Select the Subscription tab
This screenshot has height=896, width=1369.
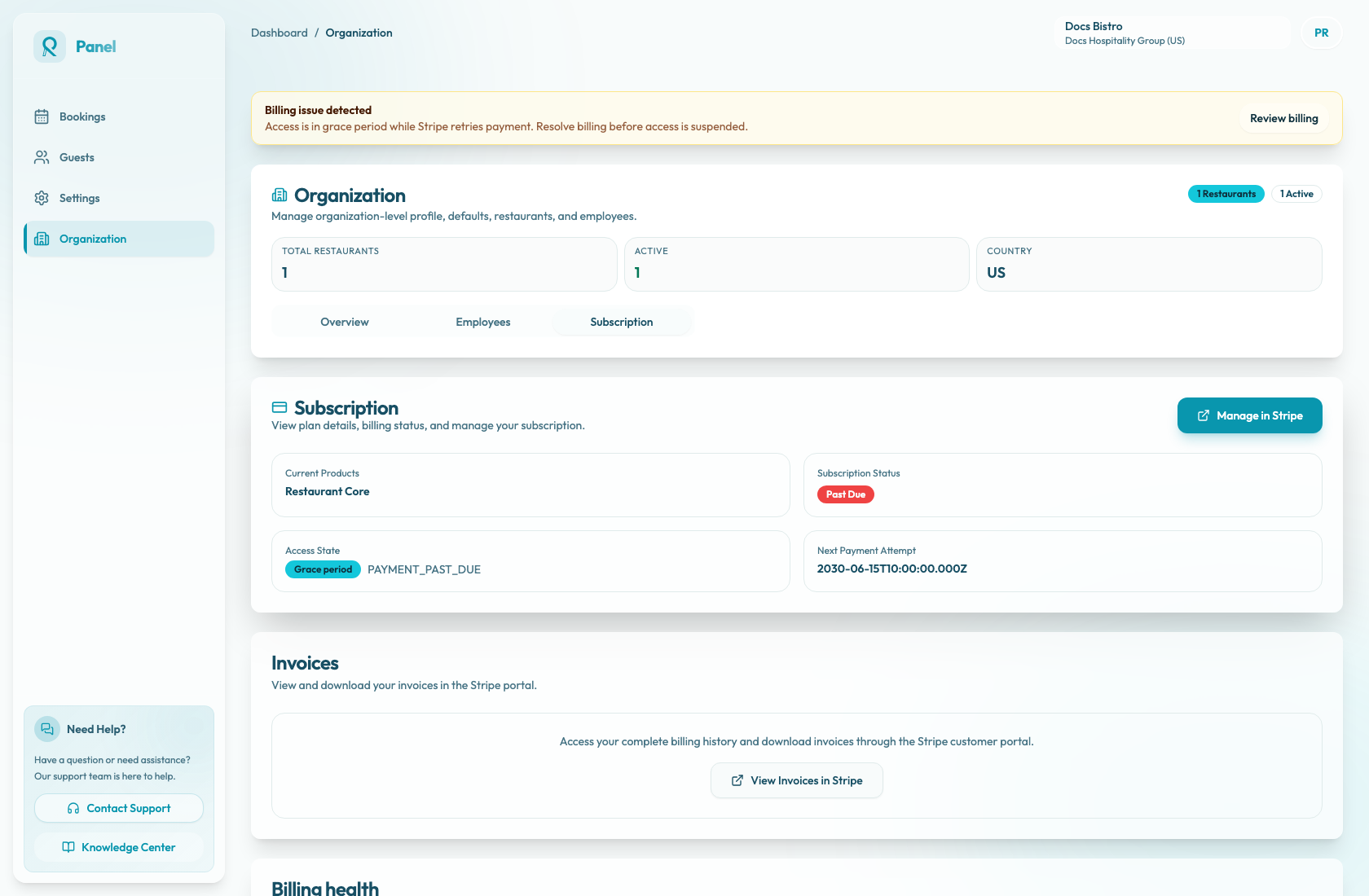(622, 322)
